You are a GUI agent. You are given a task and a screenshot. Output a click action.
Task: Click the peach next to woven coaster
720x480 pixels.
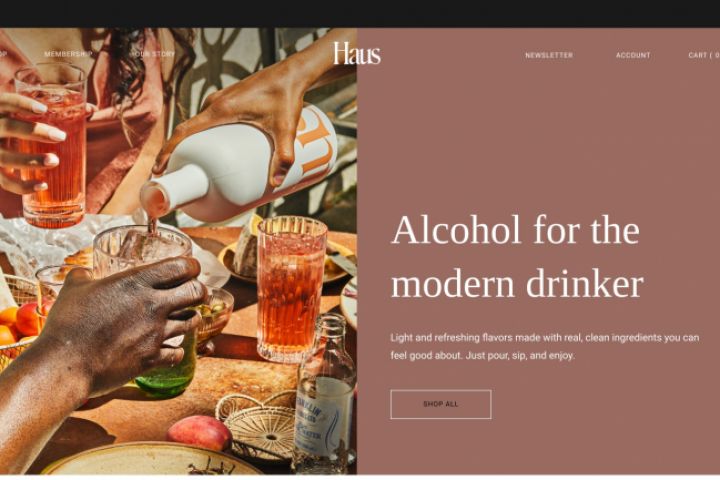(x=199, y=433)
